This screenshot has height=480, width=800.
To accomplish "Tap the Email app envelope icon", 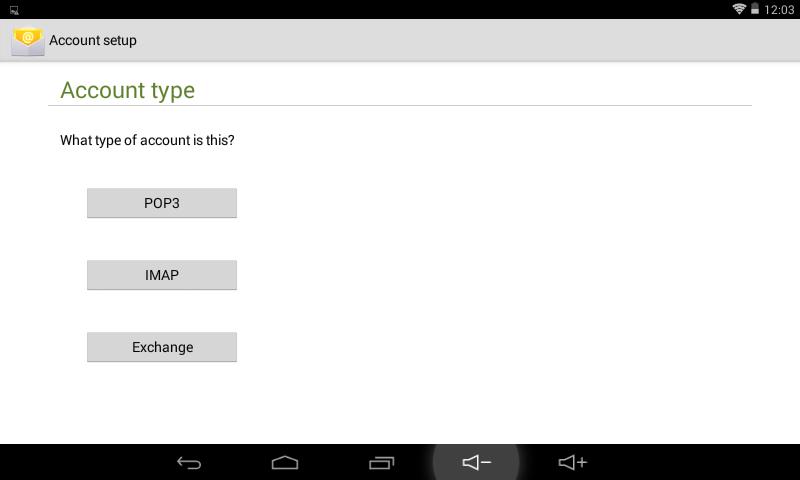I will coord(28,41).
